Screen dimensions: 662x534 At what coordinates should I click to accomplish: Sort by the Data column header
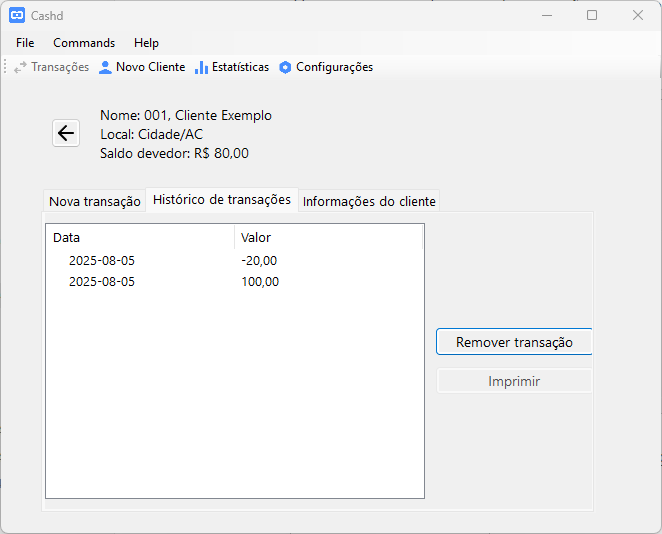(140, 238)
